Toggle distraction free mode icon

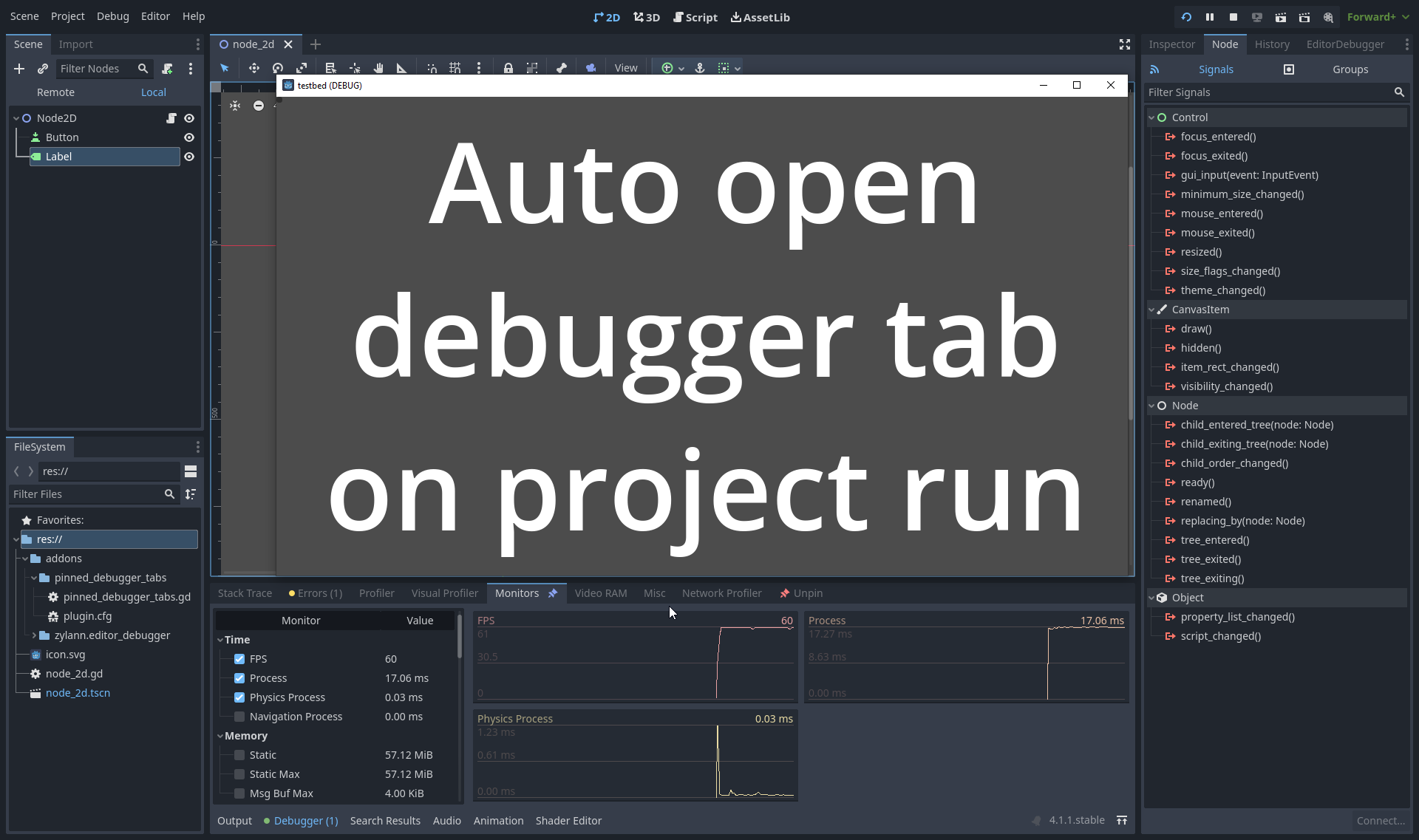click(x=1124, y=44)
